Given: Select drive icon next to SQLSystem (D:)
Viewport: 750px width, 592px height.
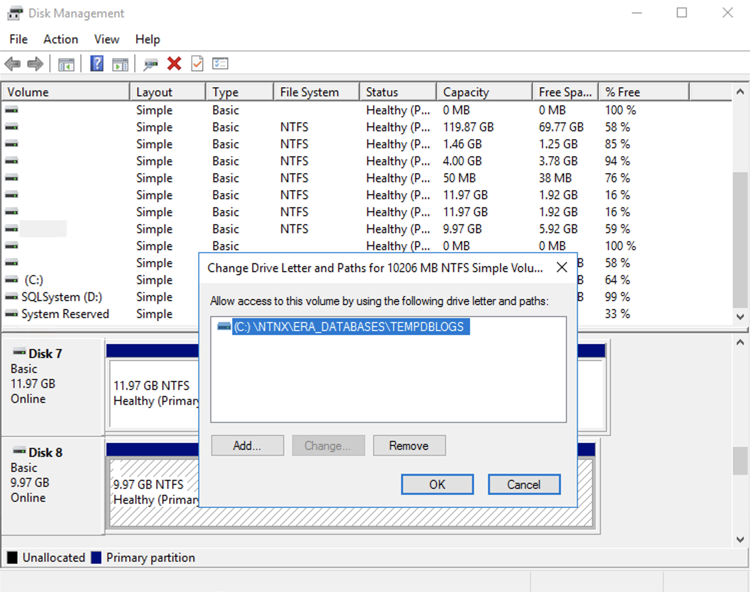Looking at the screenshot, I should pyautogui.click(x=11, y=297).
